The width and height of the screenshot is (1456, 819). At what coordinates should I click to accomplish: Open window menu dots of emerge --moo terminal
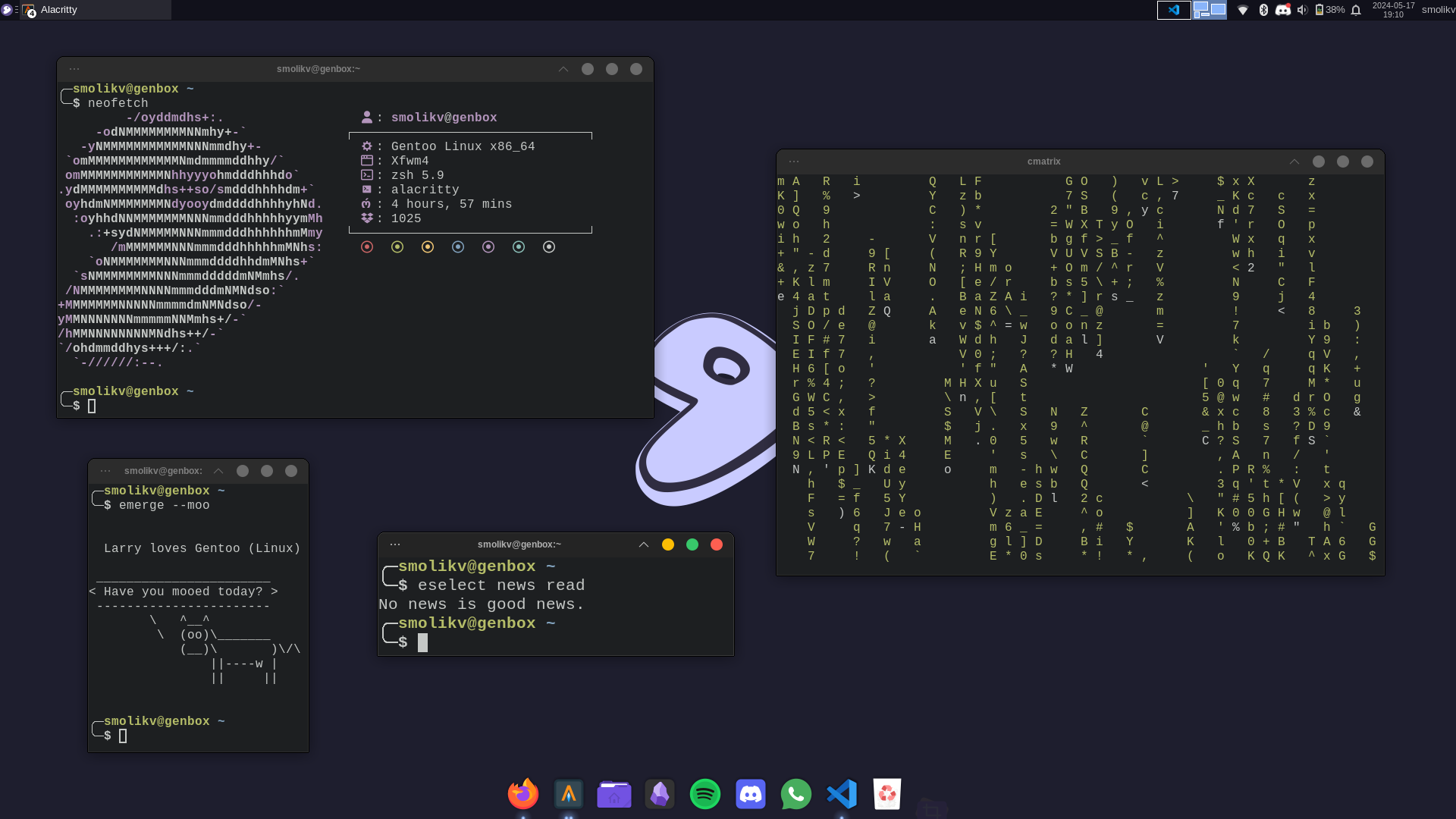(x=105, y=471)
